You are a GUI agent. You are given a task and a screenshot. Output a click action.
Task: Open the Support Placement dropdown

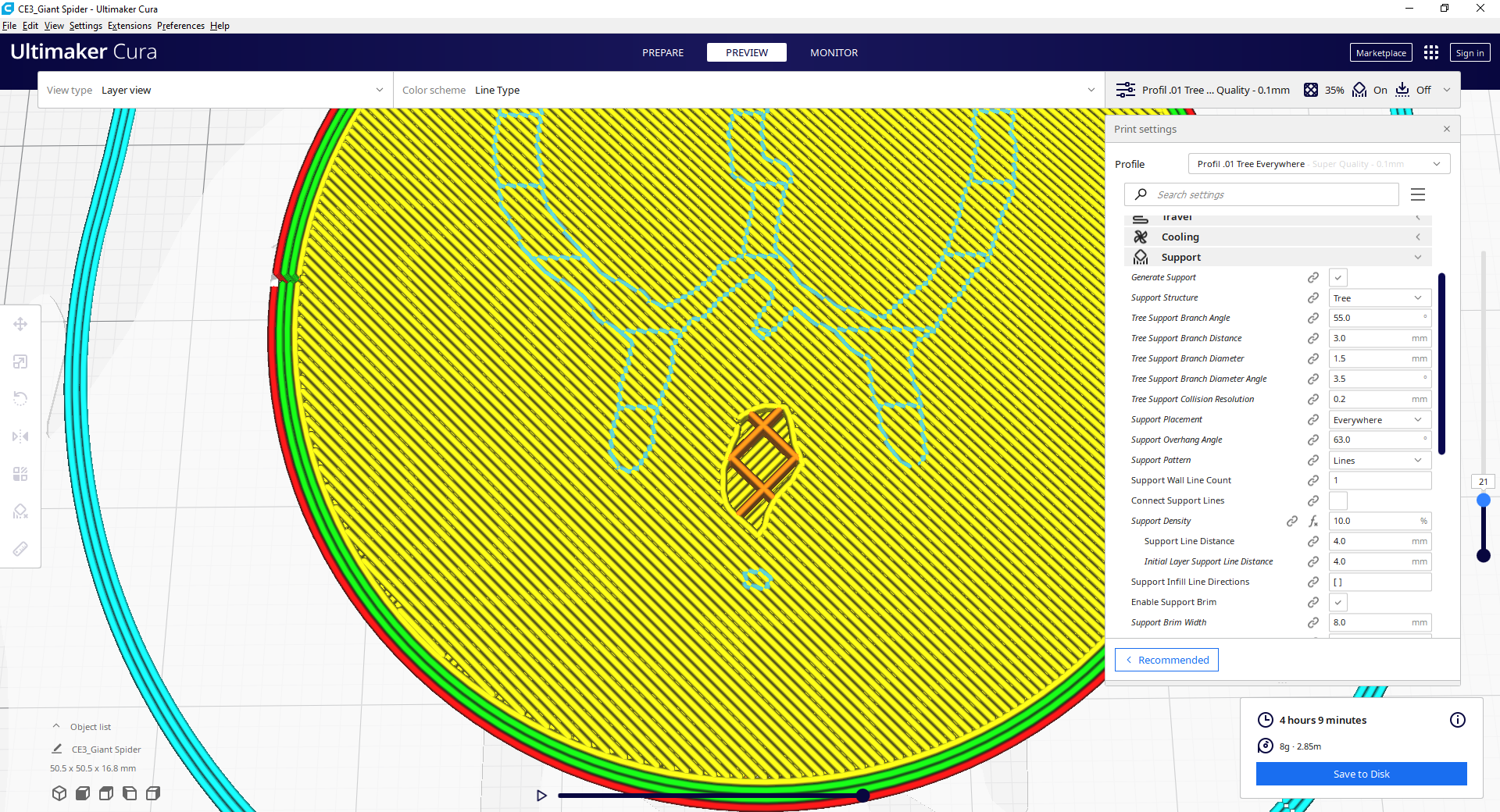click(x=1380, y=419)
